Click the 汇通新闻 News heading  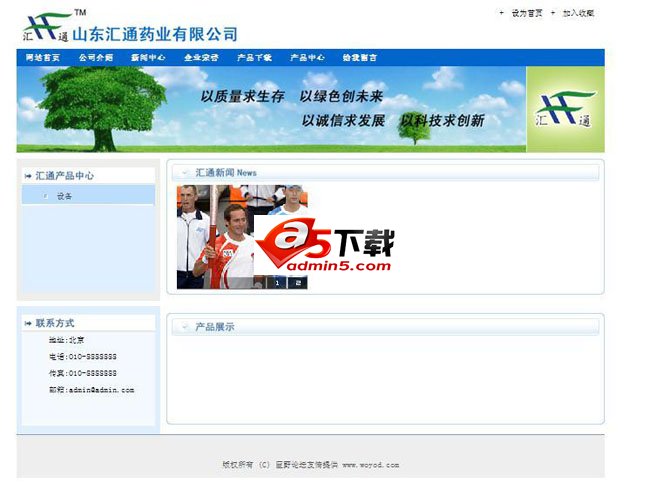[x=226, y=172]
